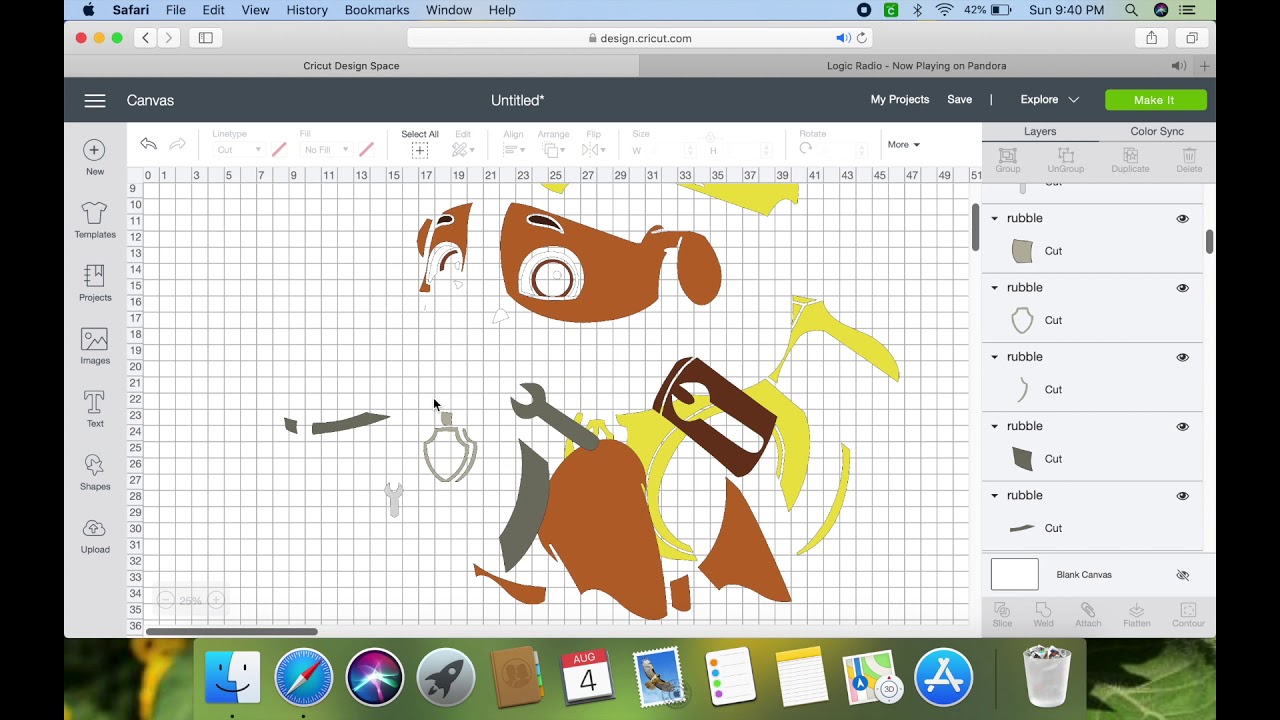This screenshot has height=720, width=1280.
Task: Show the Blank Canvas layer
Action: click(1183, 575)
